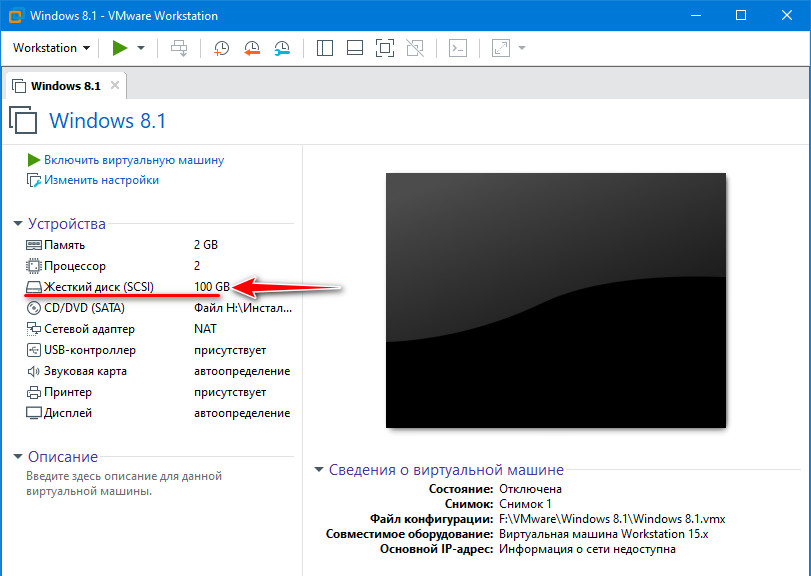Click the NAT network value

click(205, 329)
